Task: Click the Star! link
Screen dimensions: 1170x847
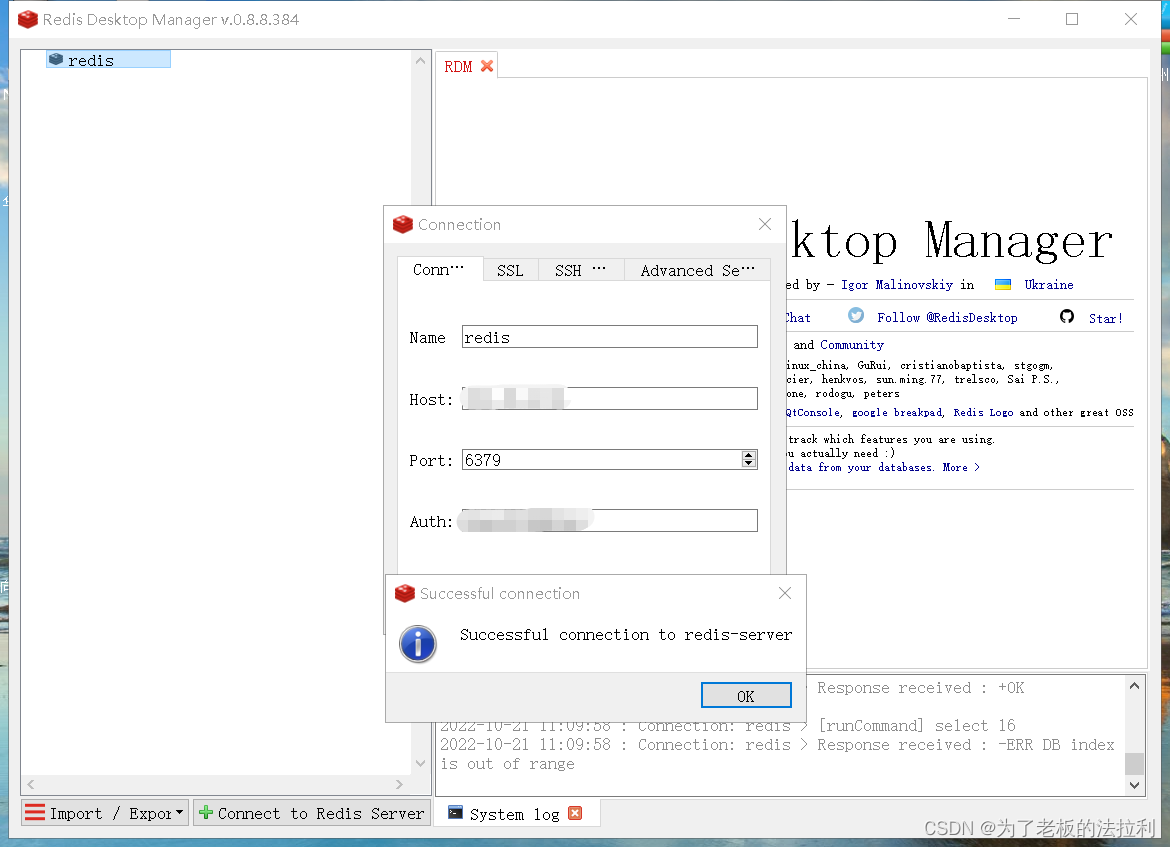Action: [x=1106, y=319]
